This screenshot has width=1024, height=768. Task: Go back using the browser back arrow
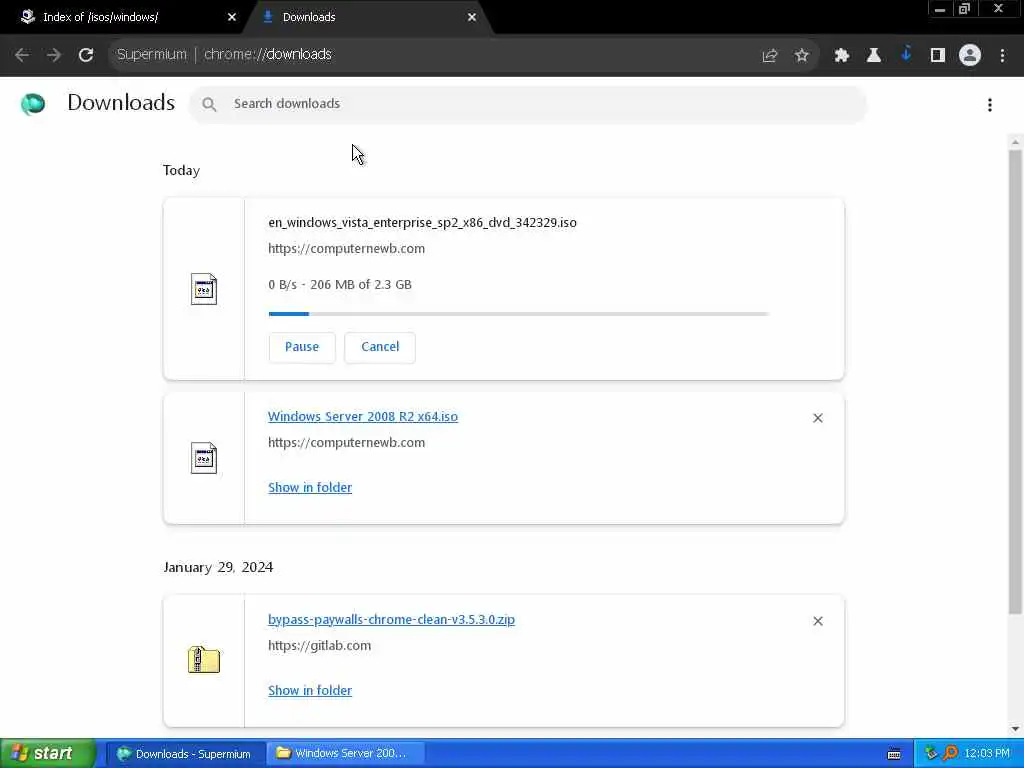point(22,55)
